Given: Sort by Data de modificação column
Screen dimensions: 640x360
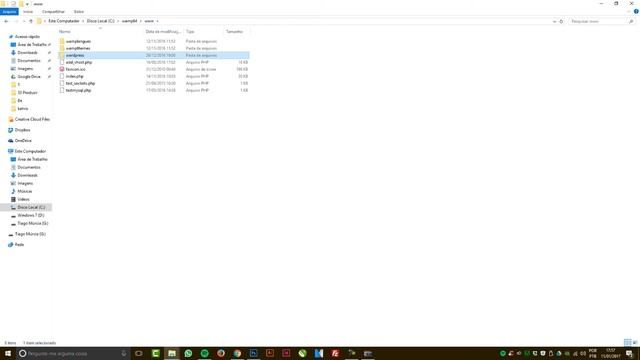Looking at the screenshot, I should 163,31.
